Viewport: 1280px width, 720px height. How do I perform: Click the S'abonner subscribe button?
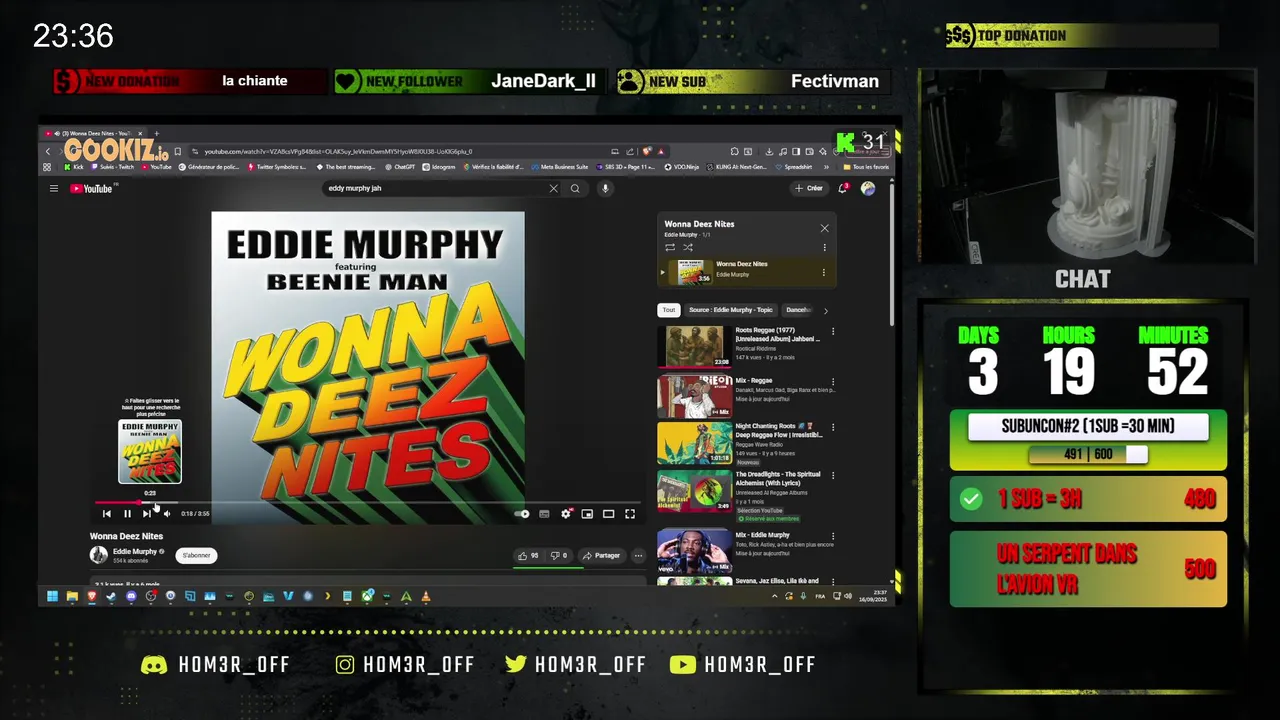pyautogui.click(x=196, y=556)
